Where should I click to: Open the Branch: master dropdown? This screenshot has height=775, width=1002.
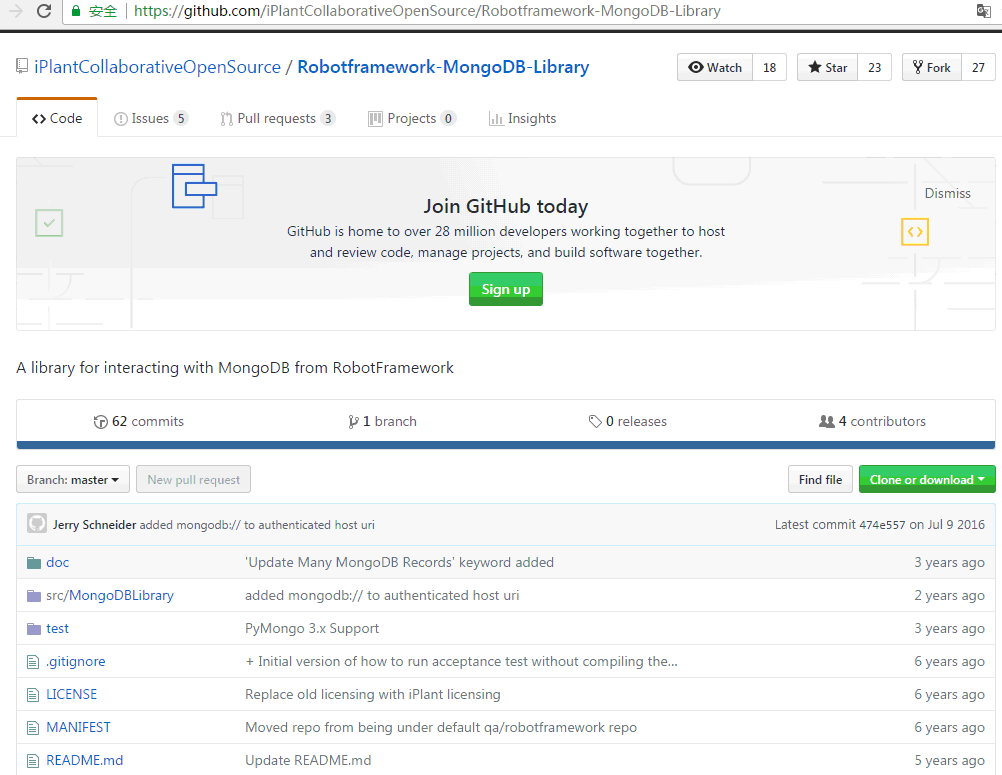[73, 480]
